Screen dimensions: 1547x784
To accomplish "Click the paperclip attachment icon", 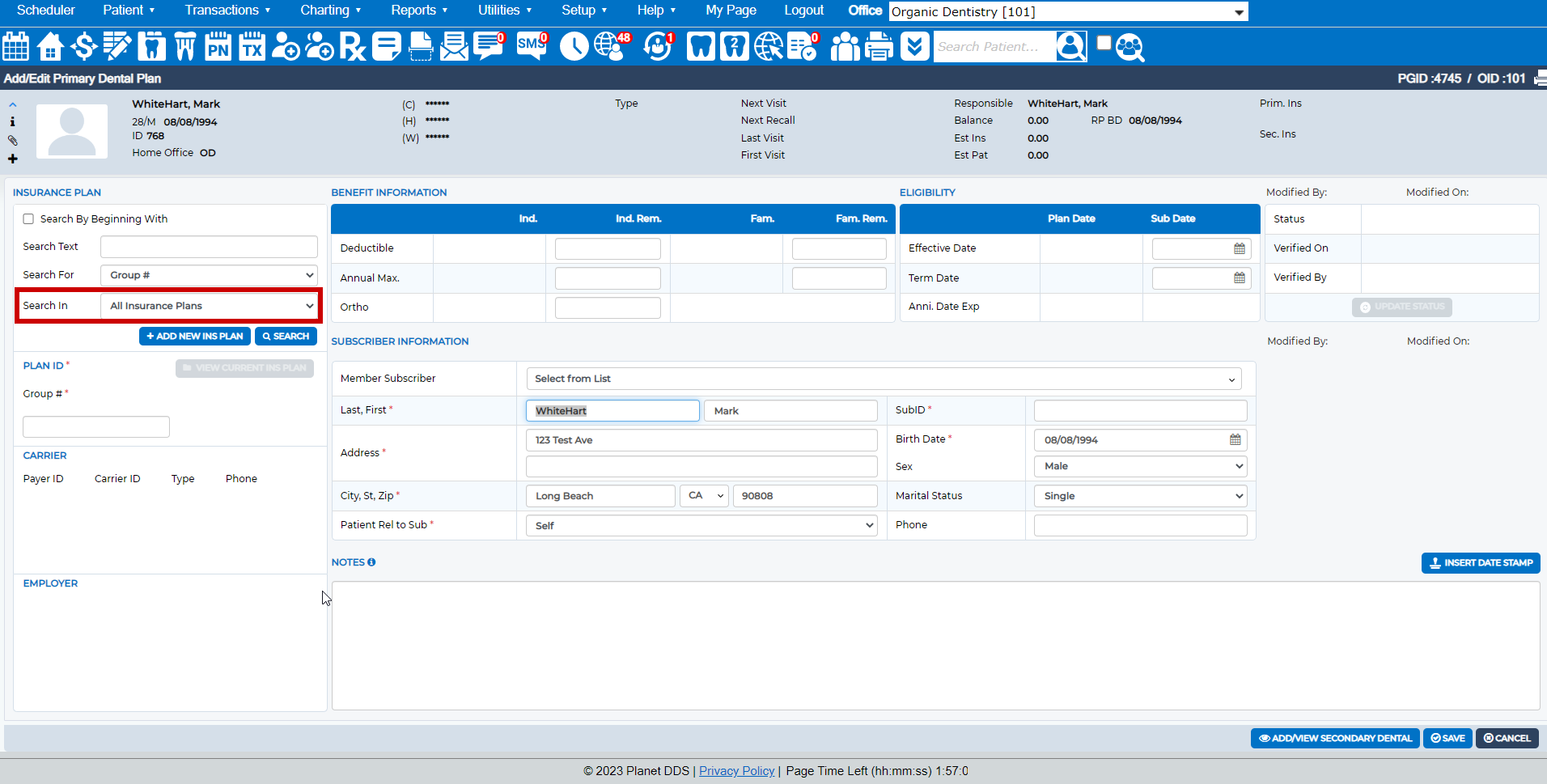I will [x=12, y=140].
